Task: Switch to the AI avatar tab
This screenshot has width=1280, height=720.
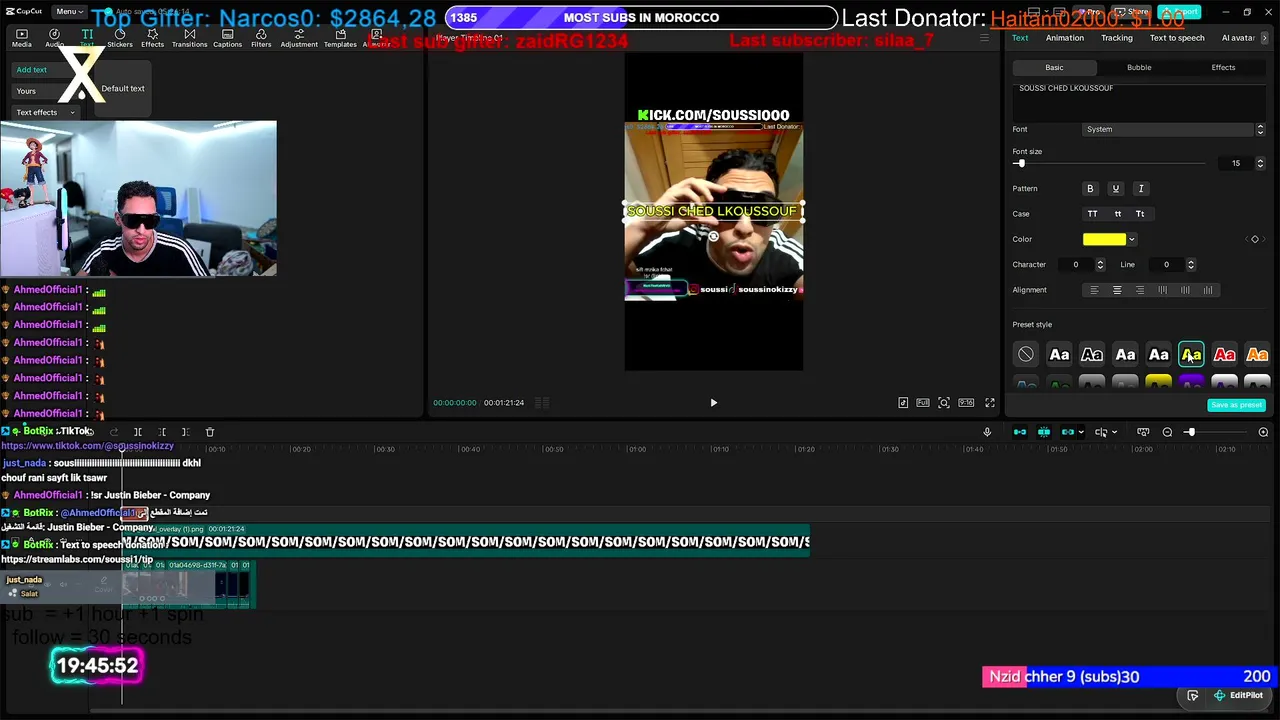Action: coord(1239,38)
